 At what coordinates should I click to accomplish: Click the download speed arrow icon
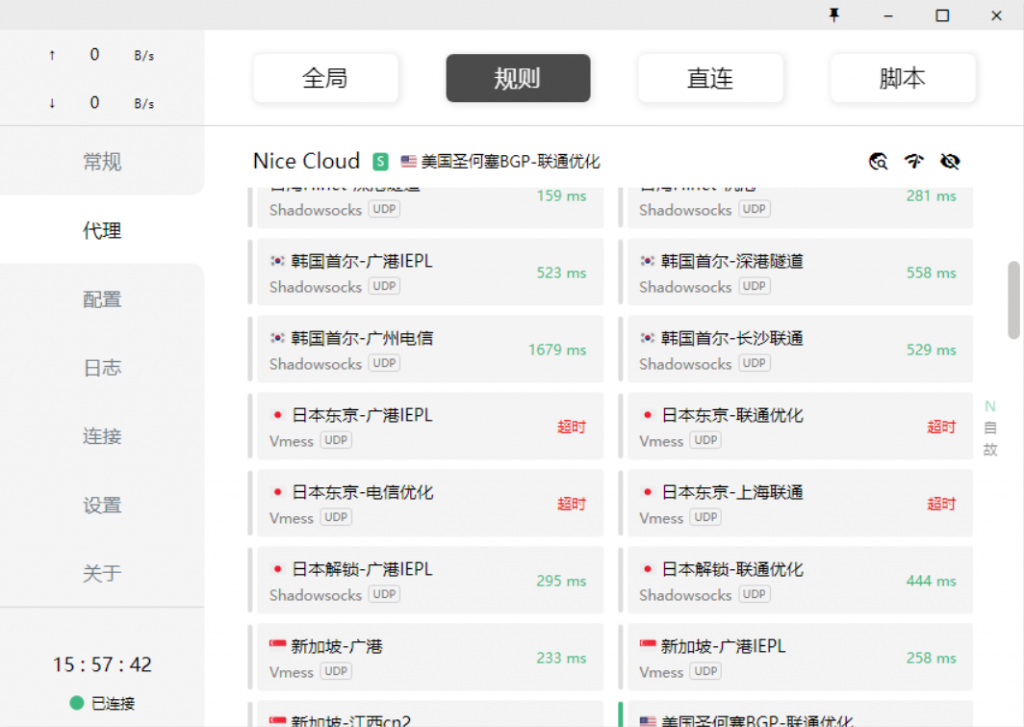click(x=52, y=103)
